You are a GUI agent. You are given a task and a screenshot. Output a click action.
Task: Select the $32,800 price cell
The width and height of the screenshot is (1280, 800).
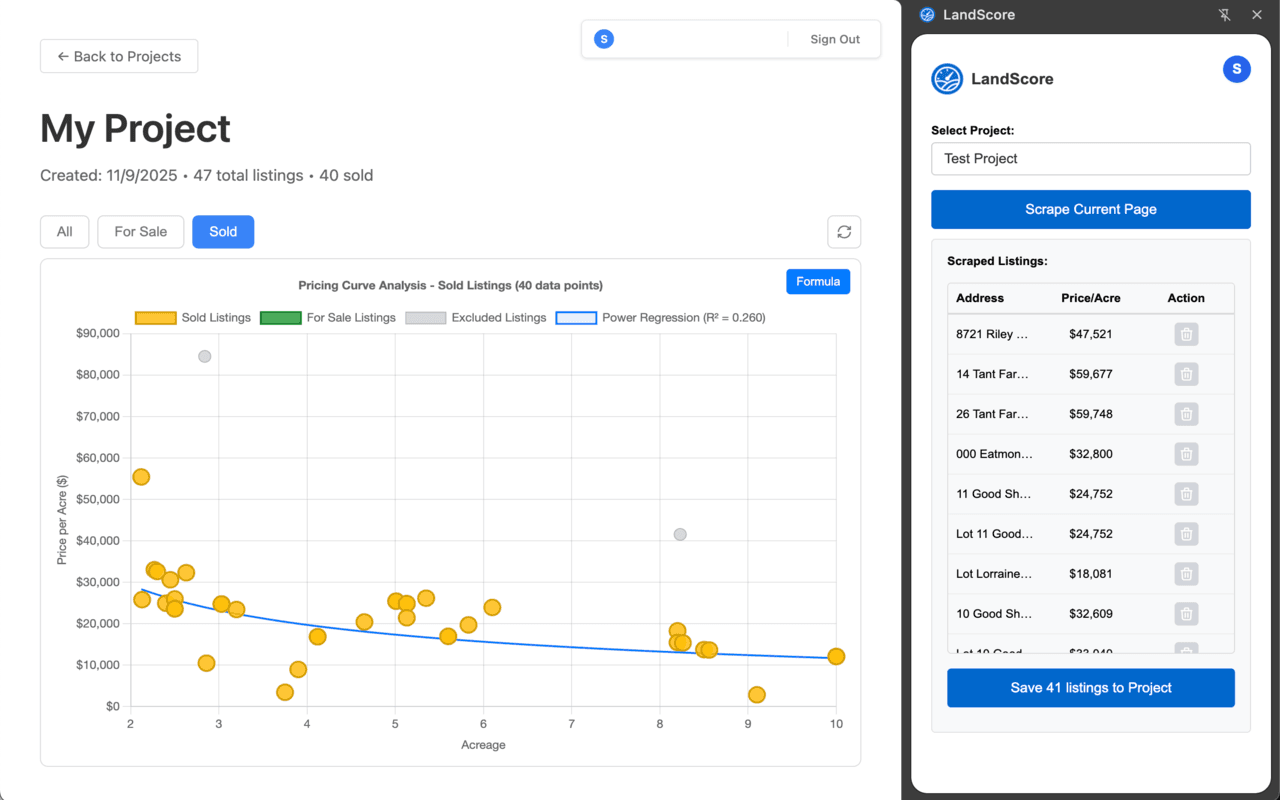(1091, 454)
